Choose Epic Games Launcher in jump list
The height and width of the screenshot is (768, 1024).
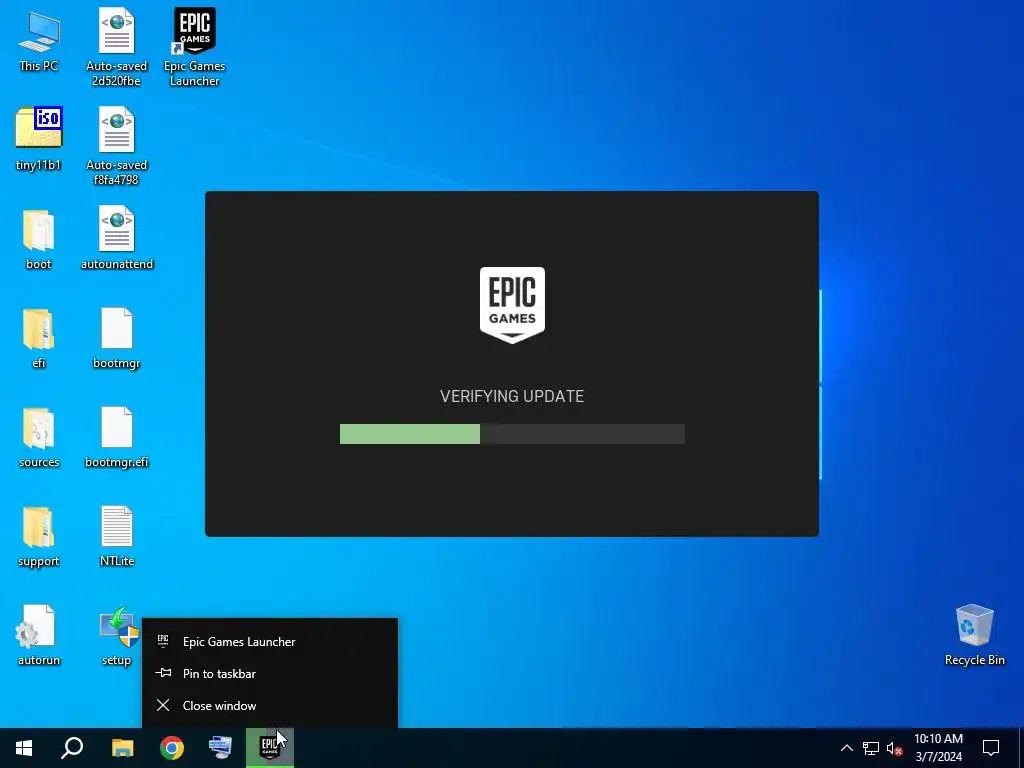point(270,641)
